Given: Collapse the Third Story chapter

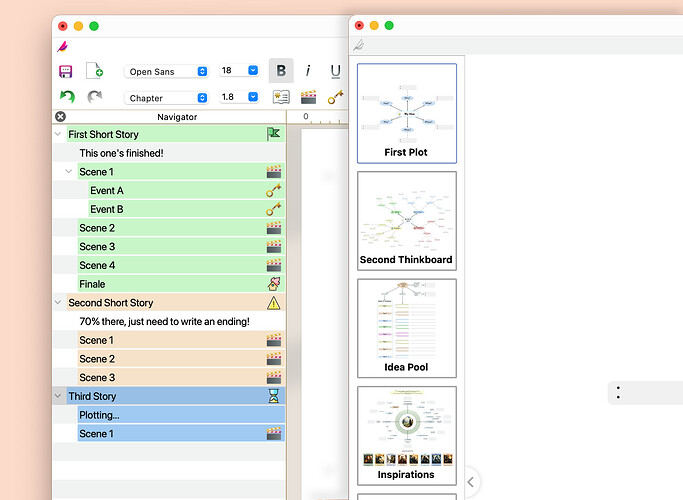Looking at the screenshot, I should (x=58, y=396).
